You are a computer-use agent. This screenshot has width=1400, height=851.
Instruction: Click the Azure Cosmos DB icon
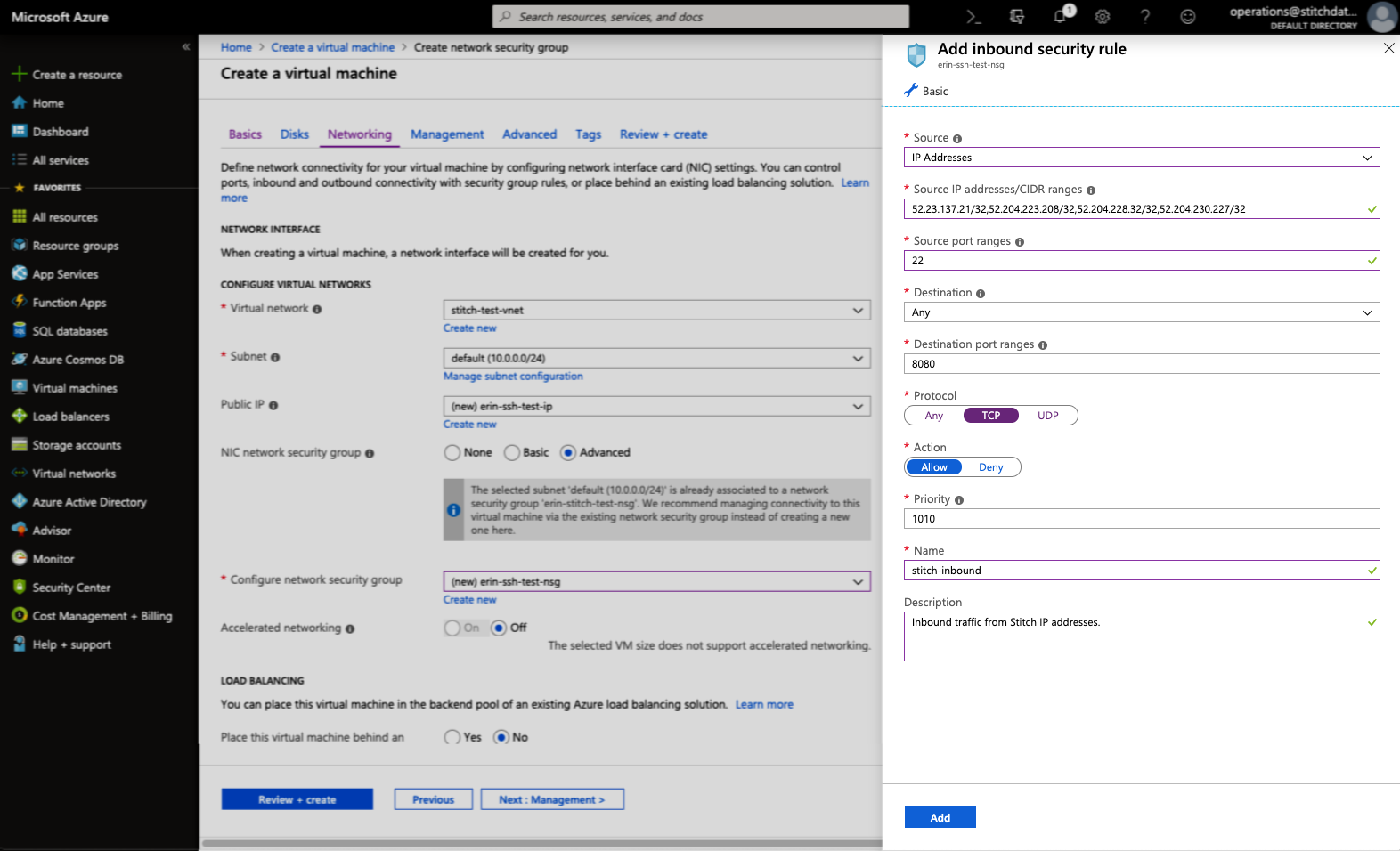point(20,359)
